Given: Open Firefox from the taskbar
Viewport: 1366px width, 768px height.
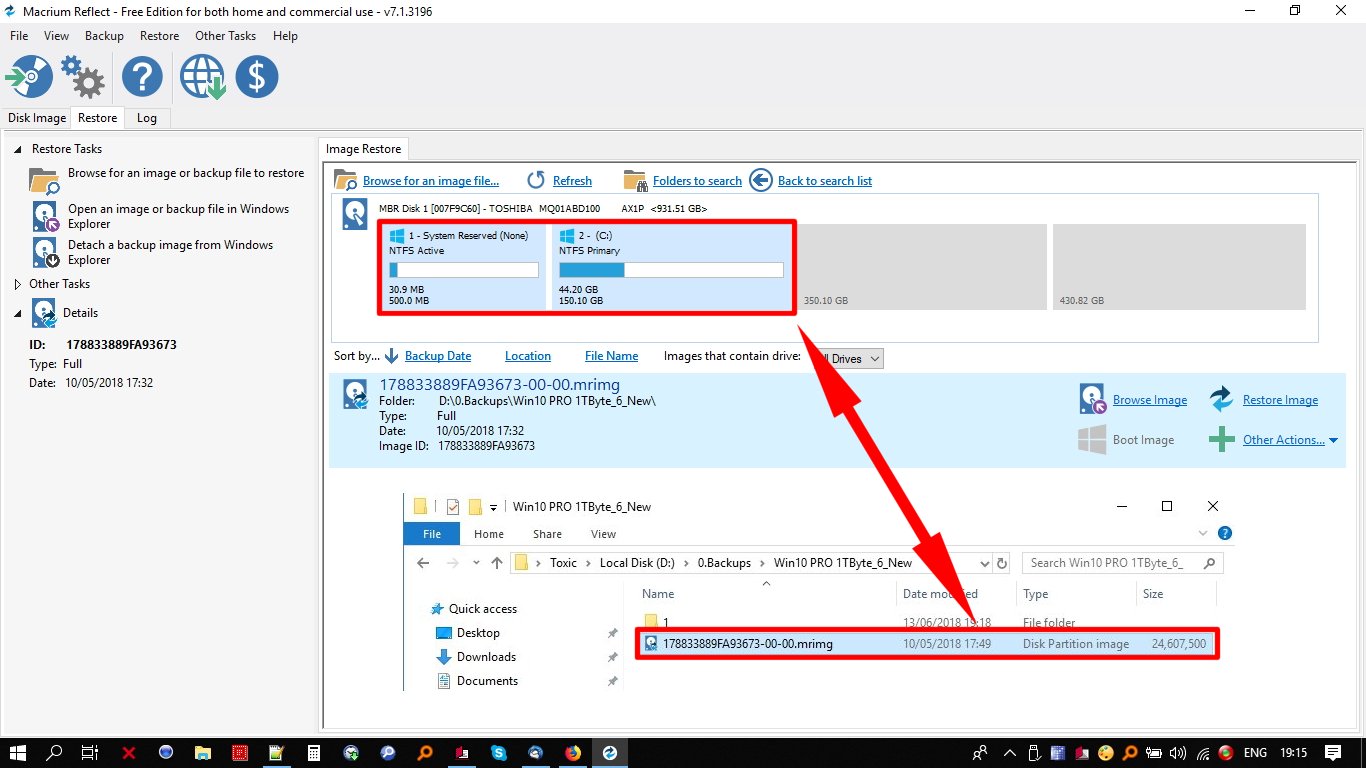Looking at the screenshot, I should [572, 753].
